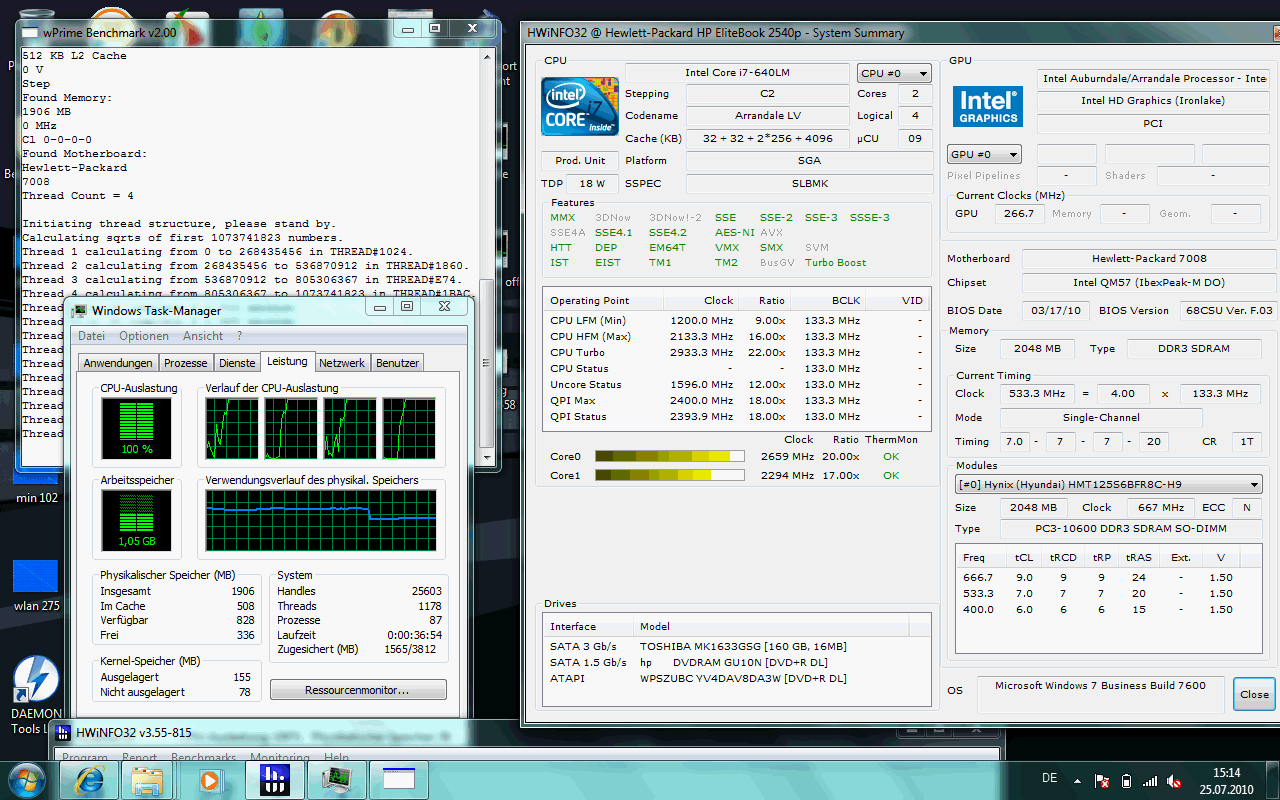Click the Ressourcenmonitor button
This screenshot has width=1280, height=800.
[x=358, y=690]
